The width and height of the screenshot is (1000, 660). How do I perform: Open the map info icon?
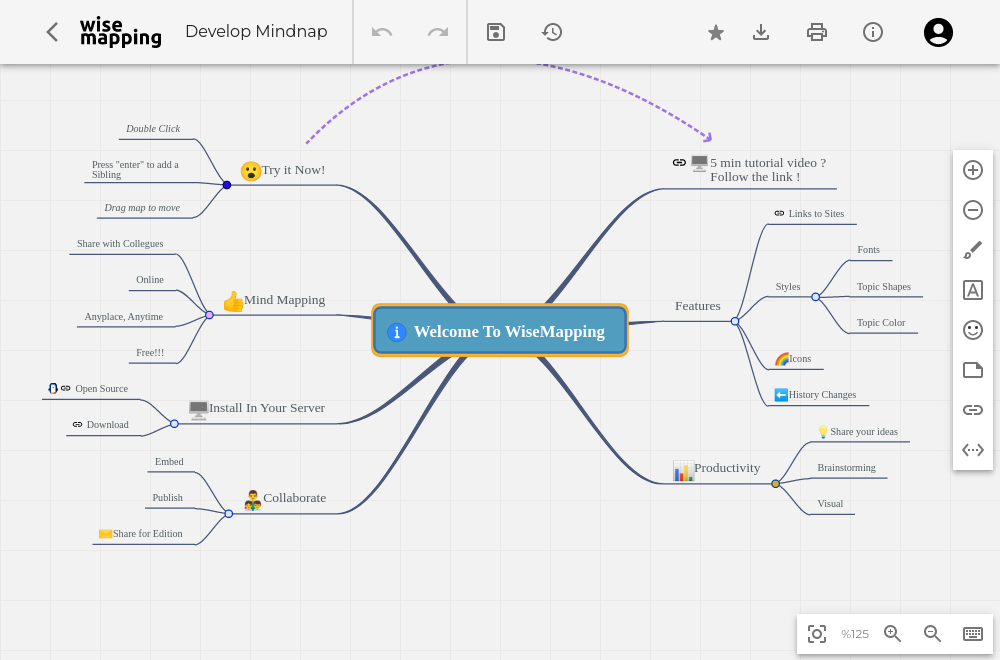click(872, 32)
